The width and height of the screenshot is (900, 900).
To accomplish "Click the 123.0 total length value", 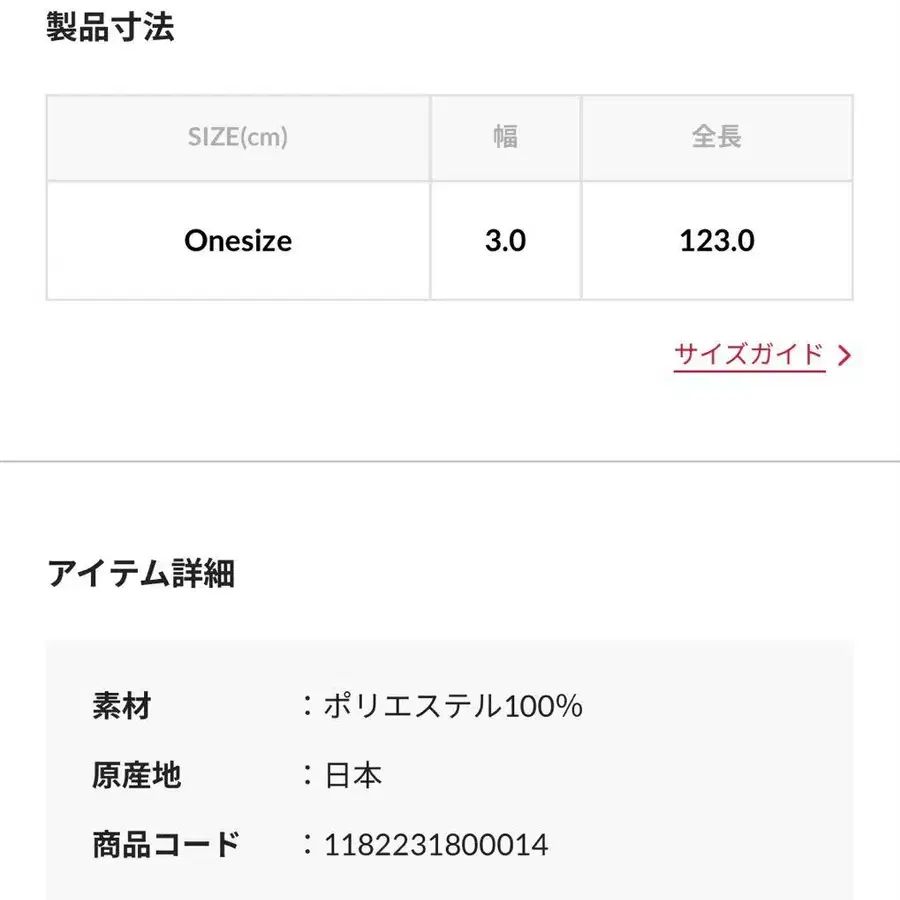I will 716,241.
